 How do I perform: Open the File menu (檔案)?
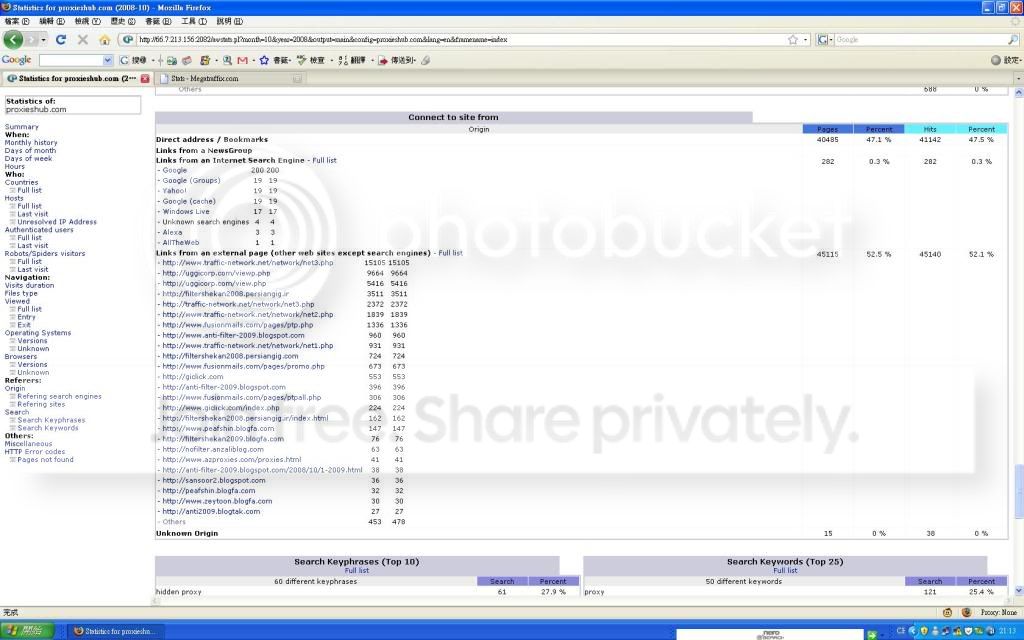pyautogui.click(x=17, y=21)
